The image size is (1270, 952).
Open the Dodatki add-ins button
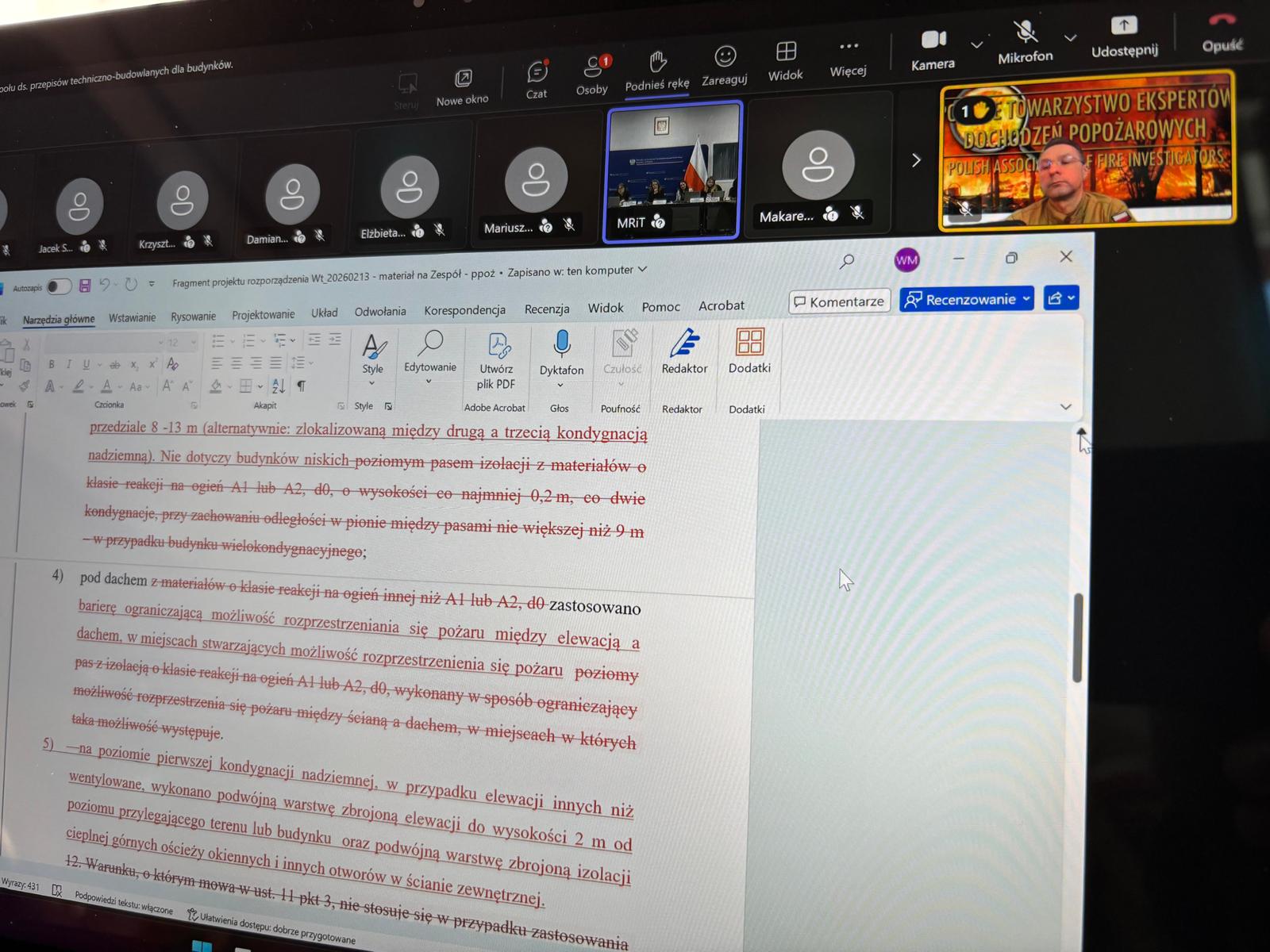click(x=749, y=342)
